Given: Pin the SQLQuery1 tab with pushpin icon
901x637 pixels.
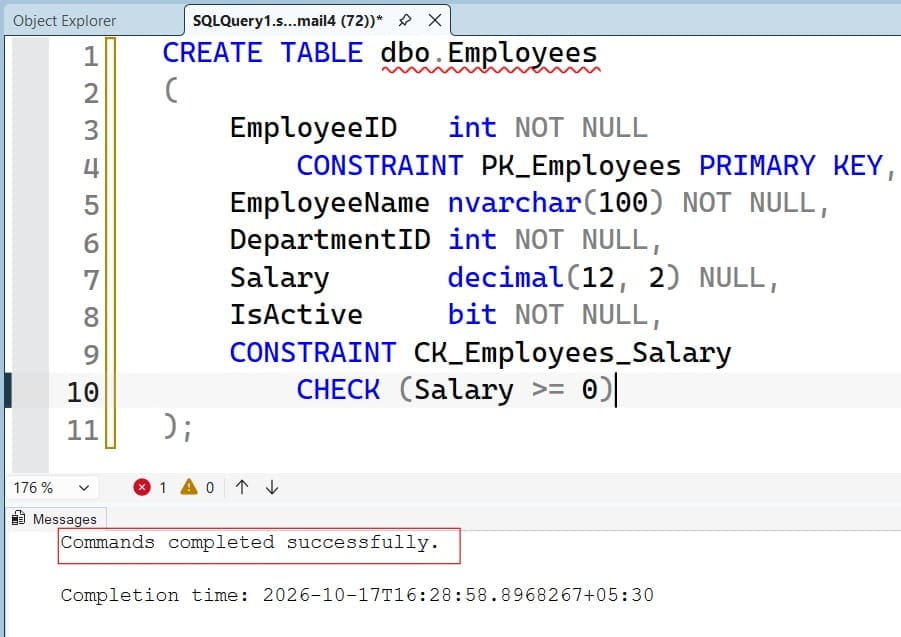Looking at the screenshot, I should [405, 21].
